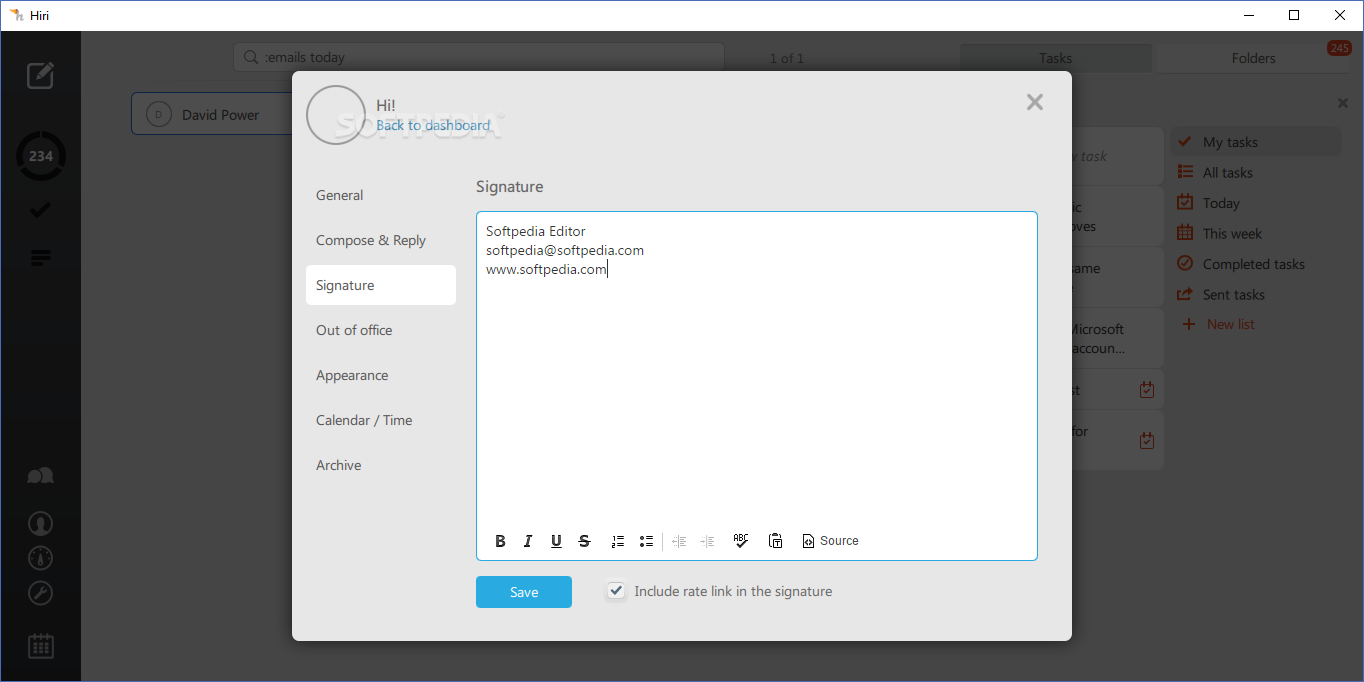1364x682 pixels.
Task: Open Sent tasks label in list
Action: [x=1234, y=294]
